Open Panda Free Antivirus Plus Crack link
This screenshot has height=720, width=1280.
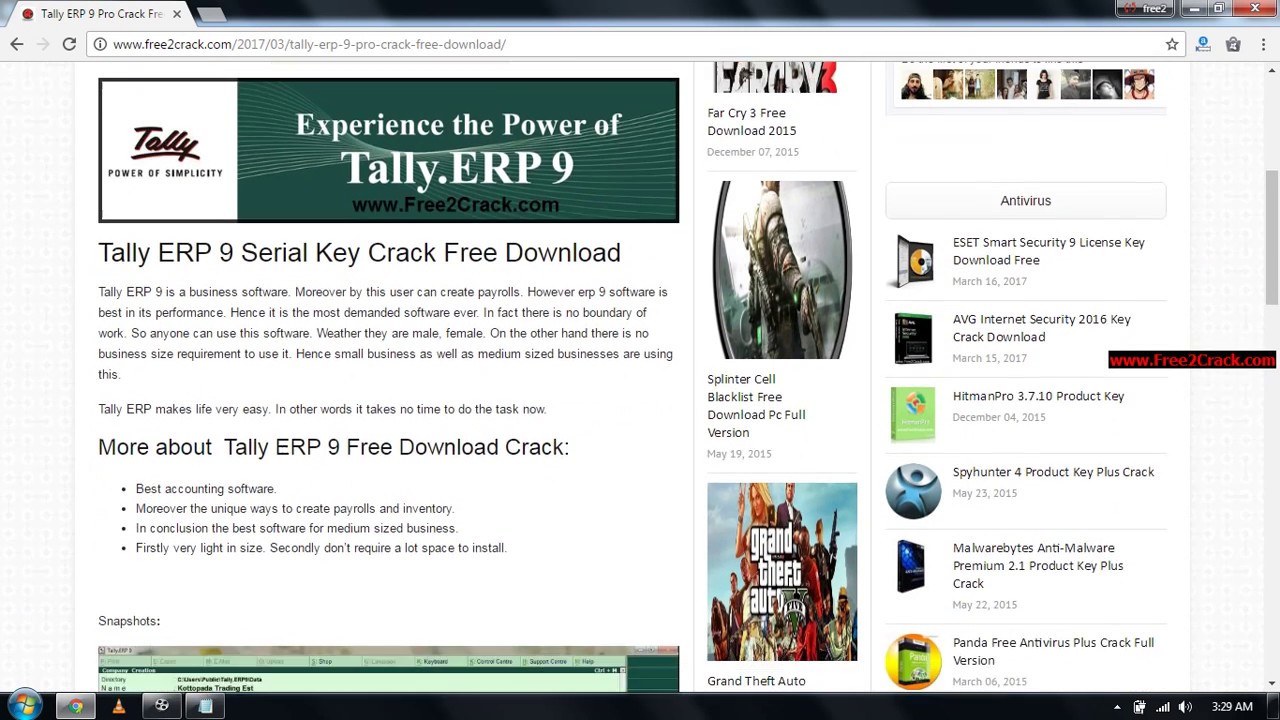tap(1053, 652)
